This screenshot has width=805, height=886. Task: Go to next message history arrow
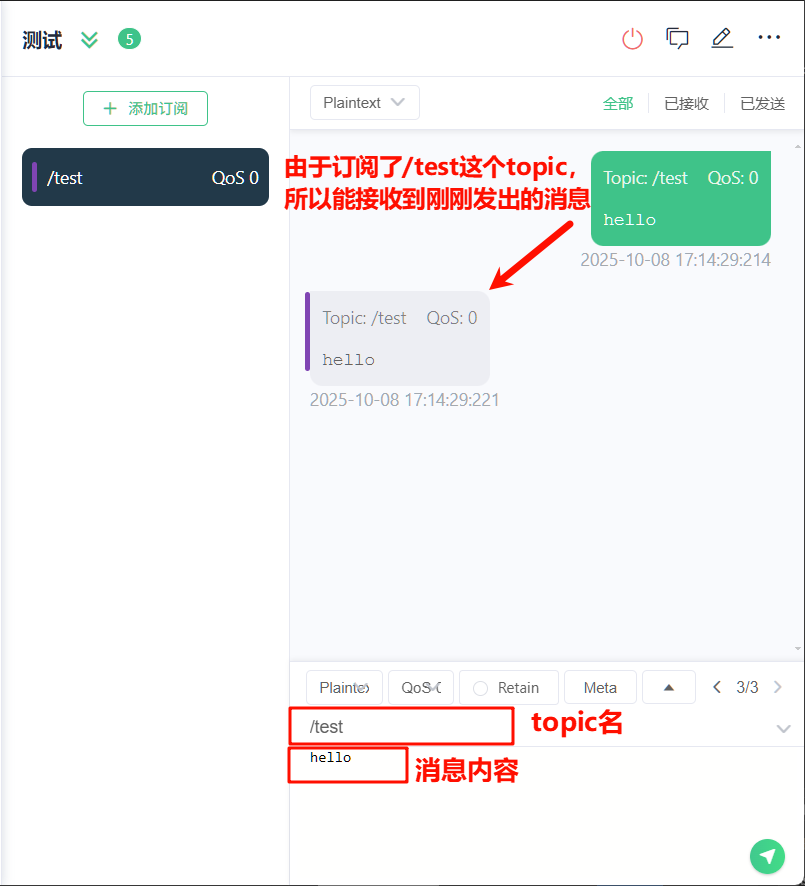pyautogui.click(x=778, y=687)
